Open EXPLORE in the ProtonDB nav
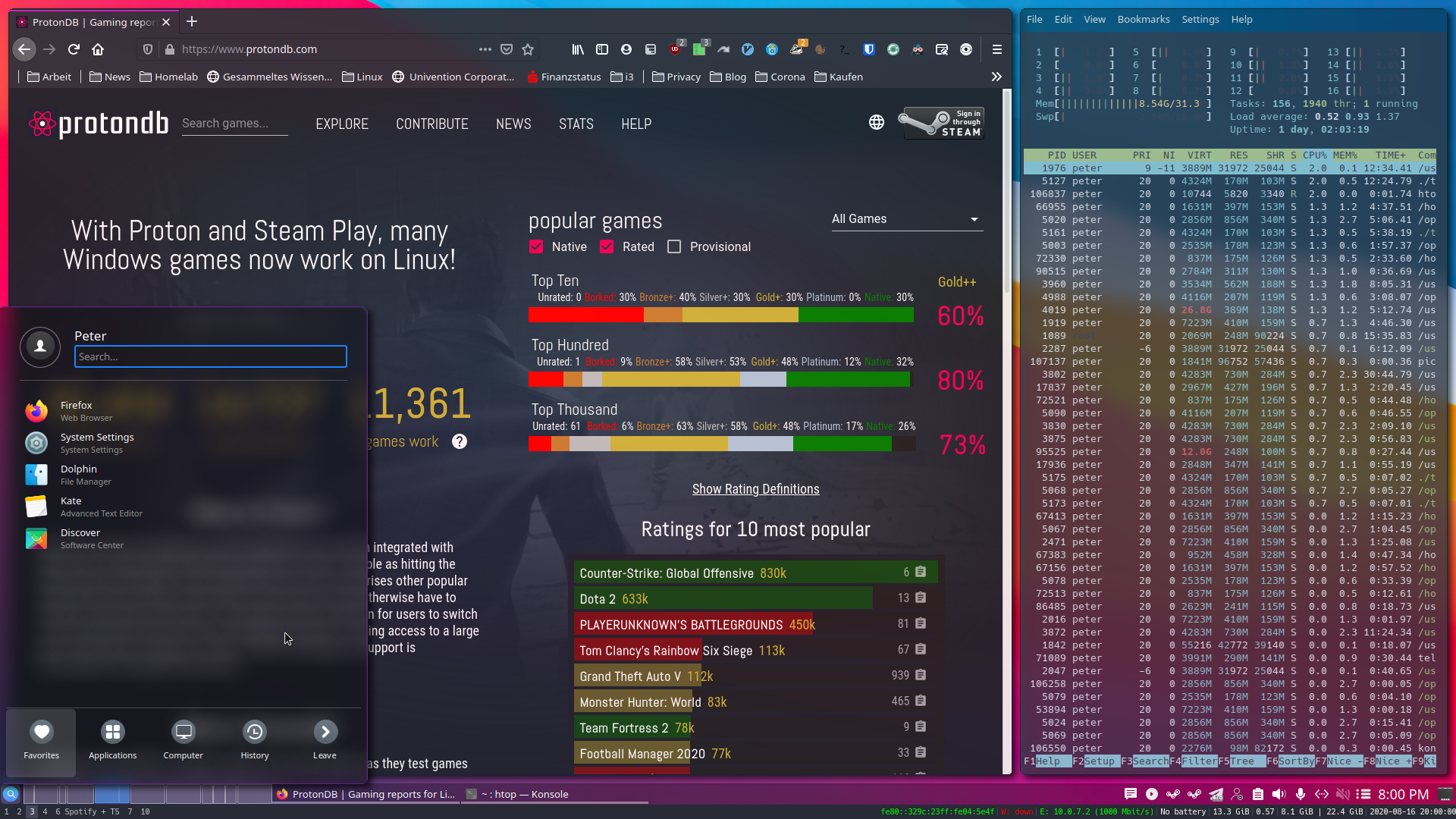Viewport: 1456px width, 819px height. [x=342, y=124]
